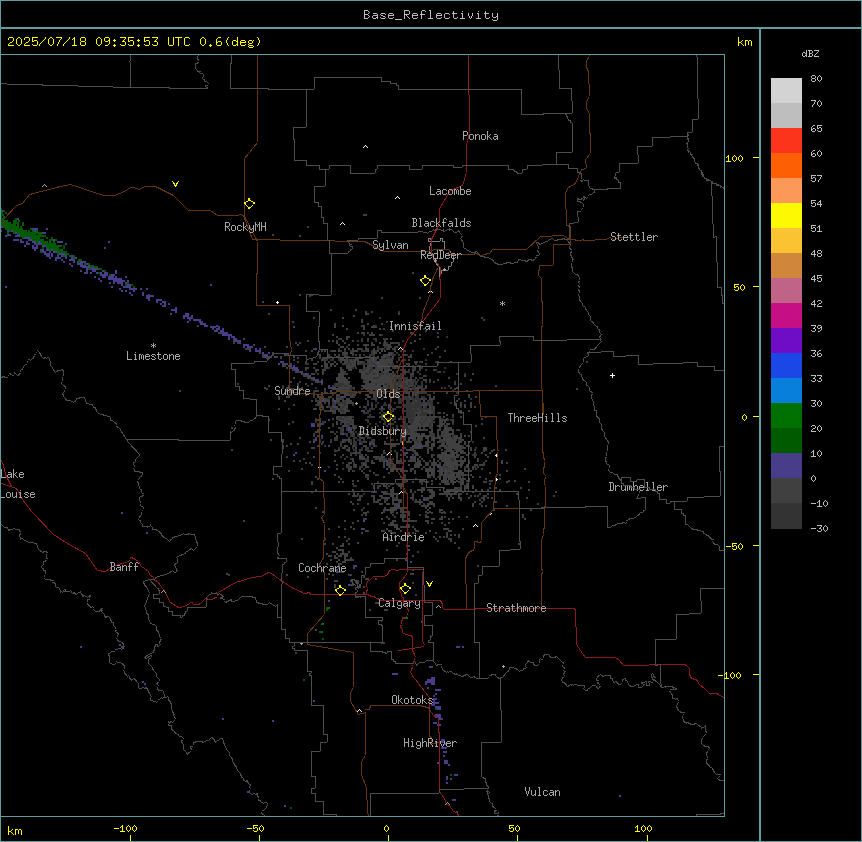Click the Sundre label
This screenshot has height=842, width=862.
tap(292, 391)
